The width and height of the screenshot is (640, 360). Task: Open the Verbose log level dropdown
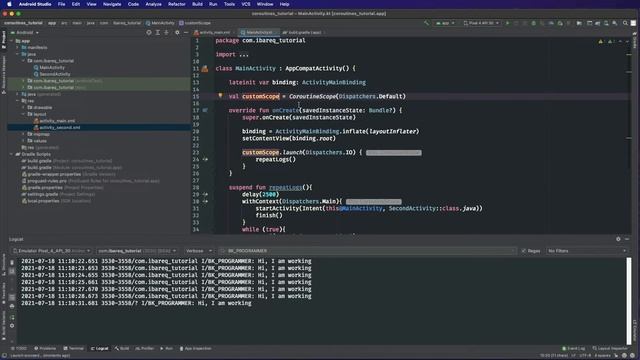click(198, 251)
